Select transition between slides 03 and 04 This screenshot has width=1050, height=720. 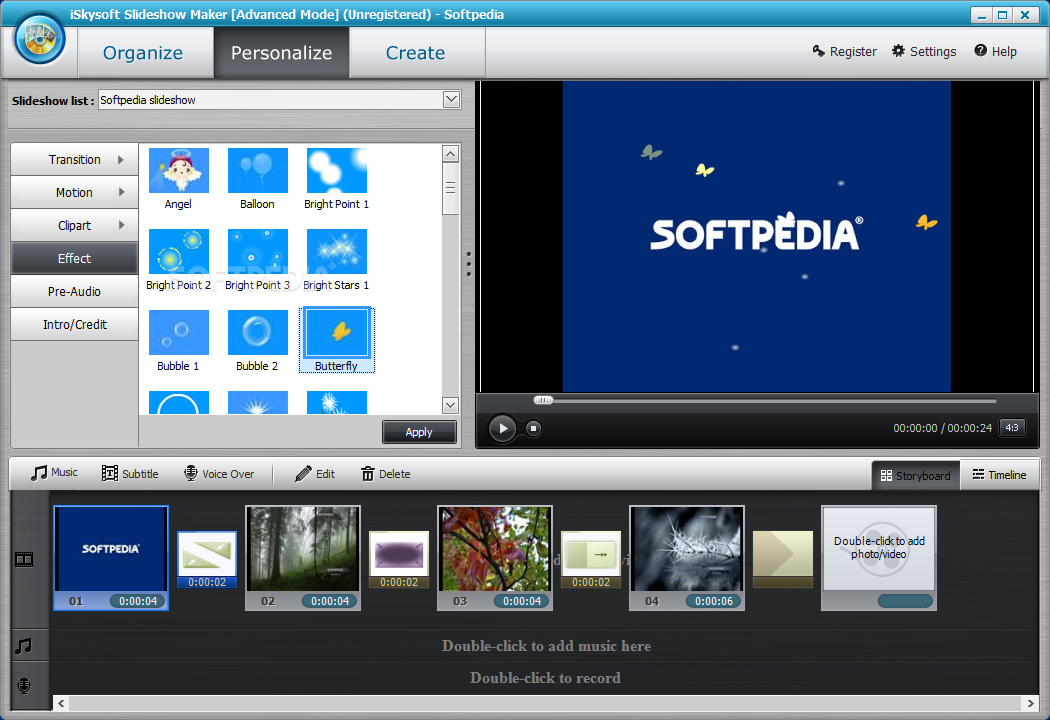click(x=591, y=559)
